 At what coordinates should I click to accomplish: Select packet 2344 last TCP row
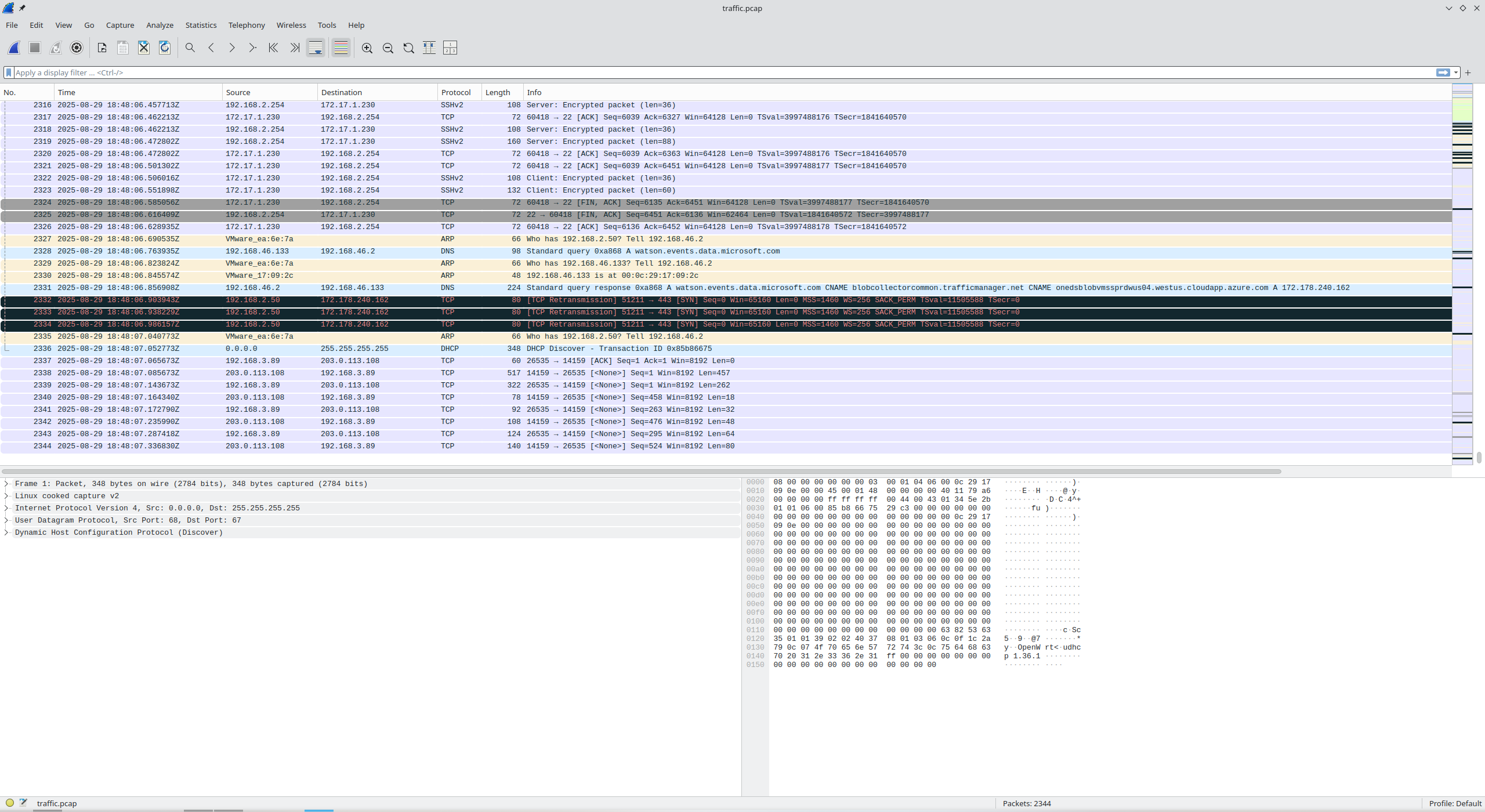pyautogui.click(x=726, y=446)
